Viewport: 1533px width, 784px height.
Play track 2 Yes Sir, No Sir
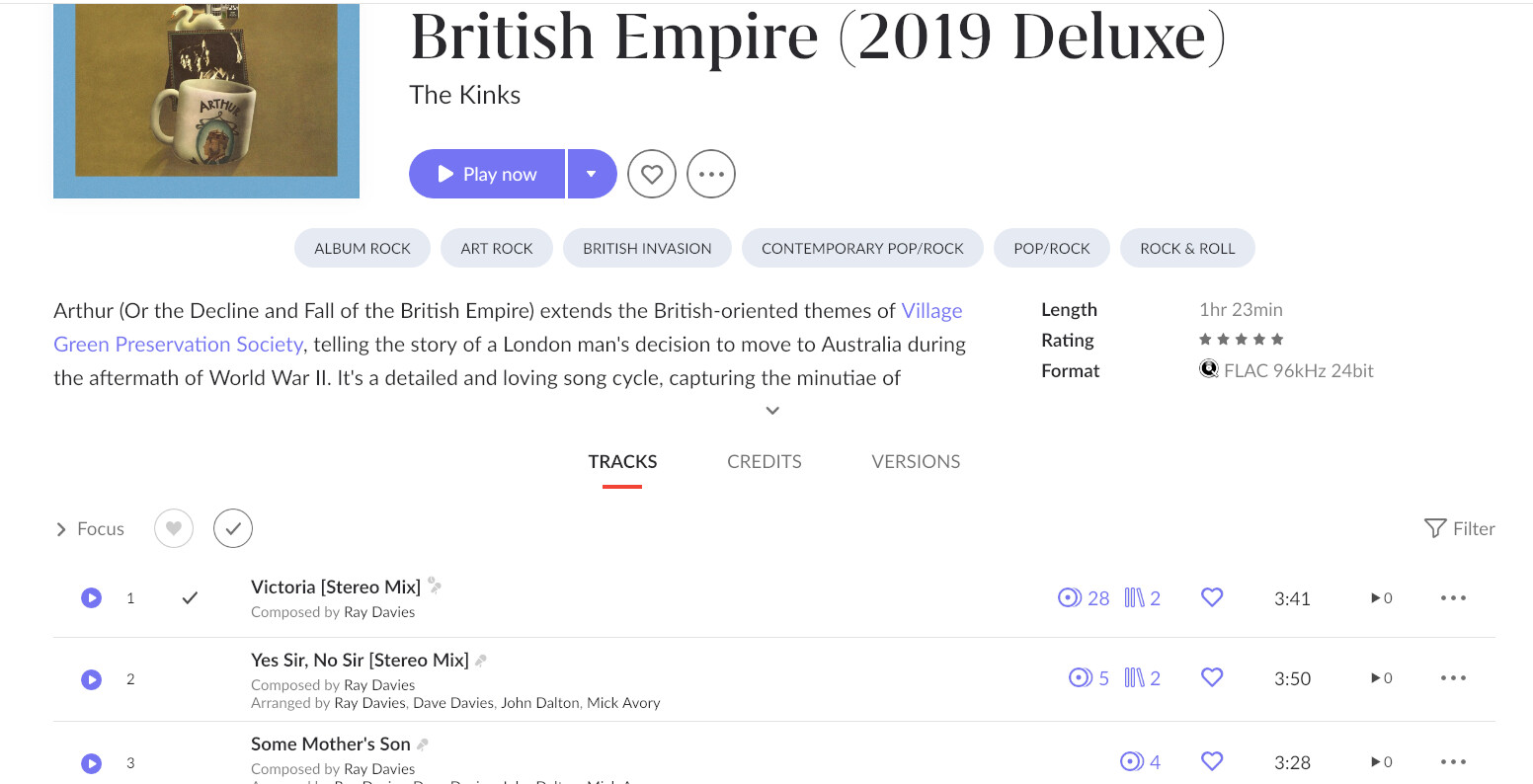[91, 679]
